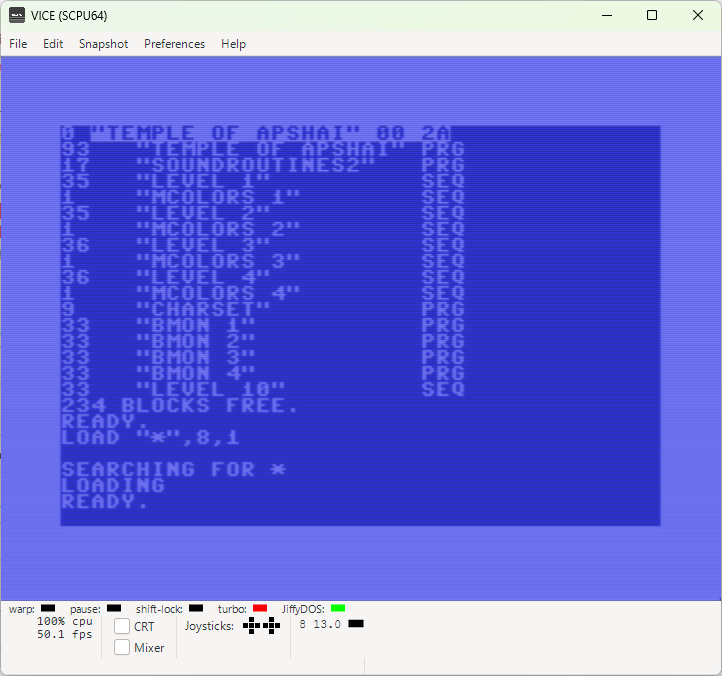Close the VICE emulator window
722x676 pixels.
[x=698, y=15]
